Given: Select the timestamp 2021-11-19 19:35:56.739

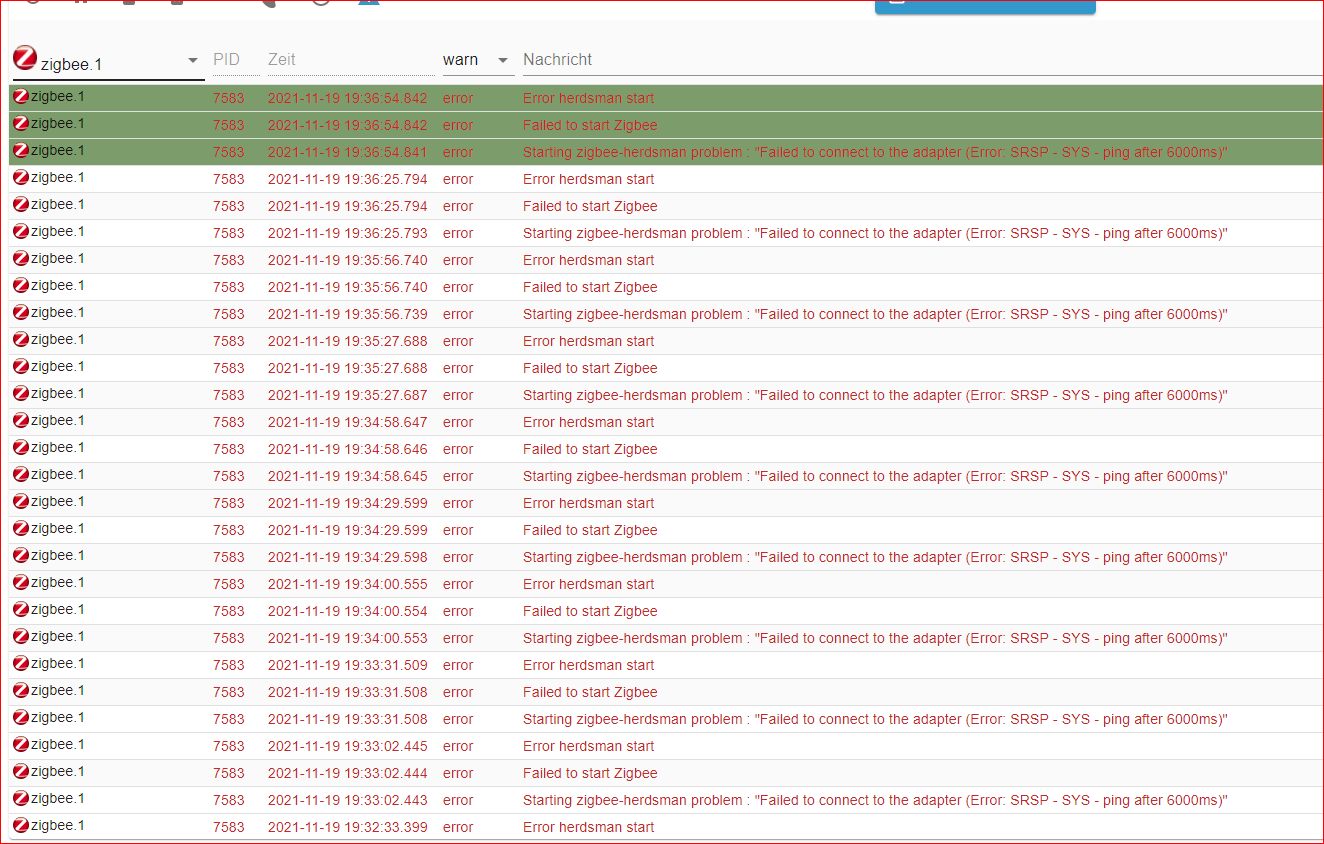Looking at the screenshot, I should [347, 314].
